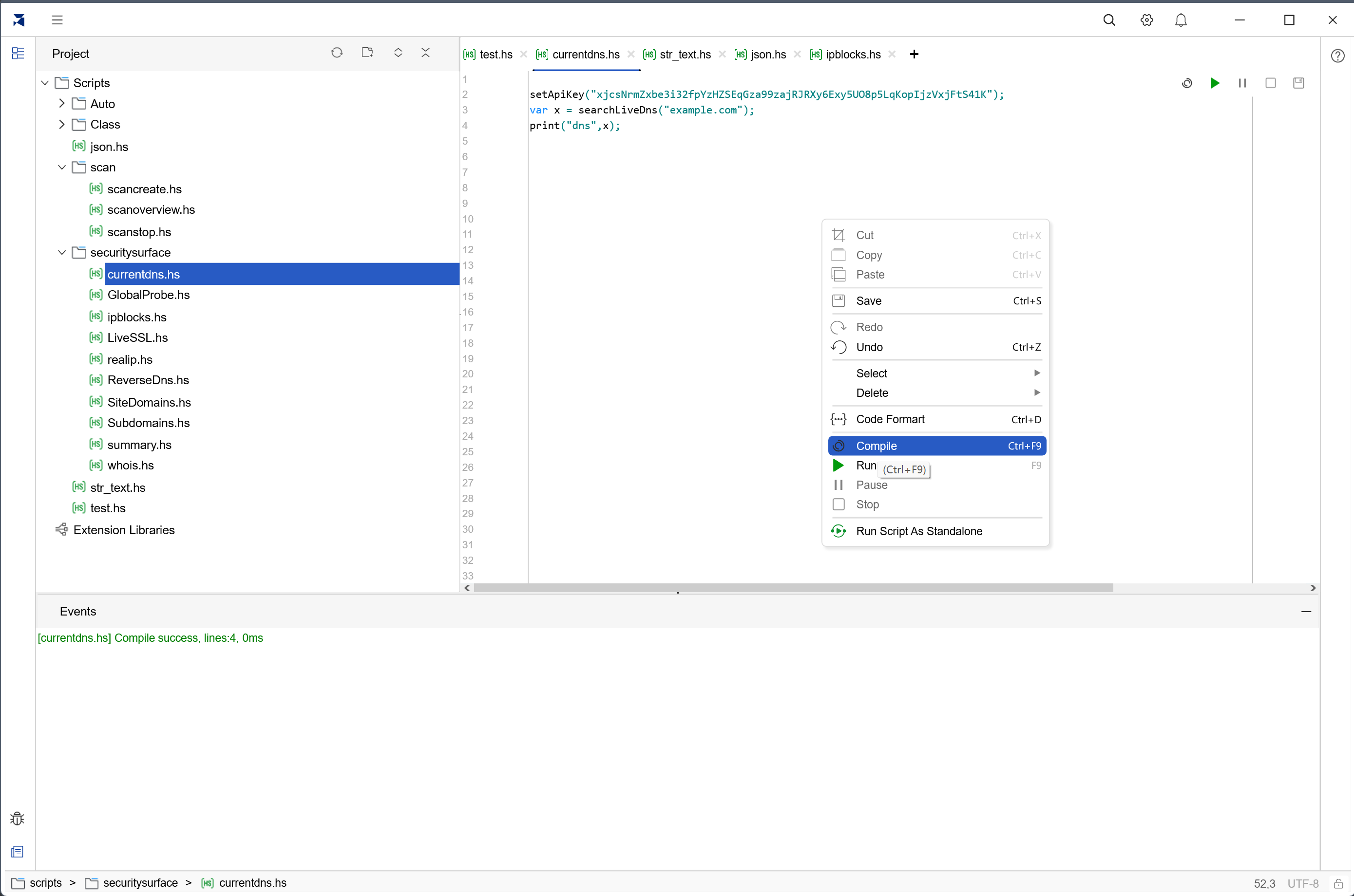Close the str_text.hs tab
Screen dimensions: 1354x896
[x=722, y=54]
